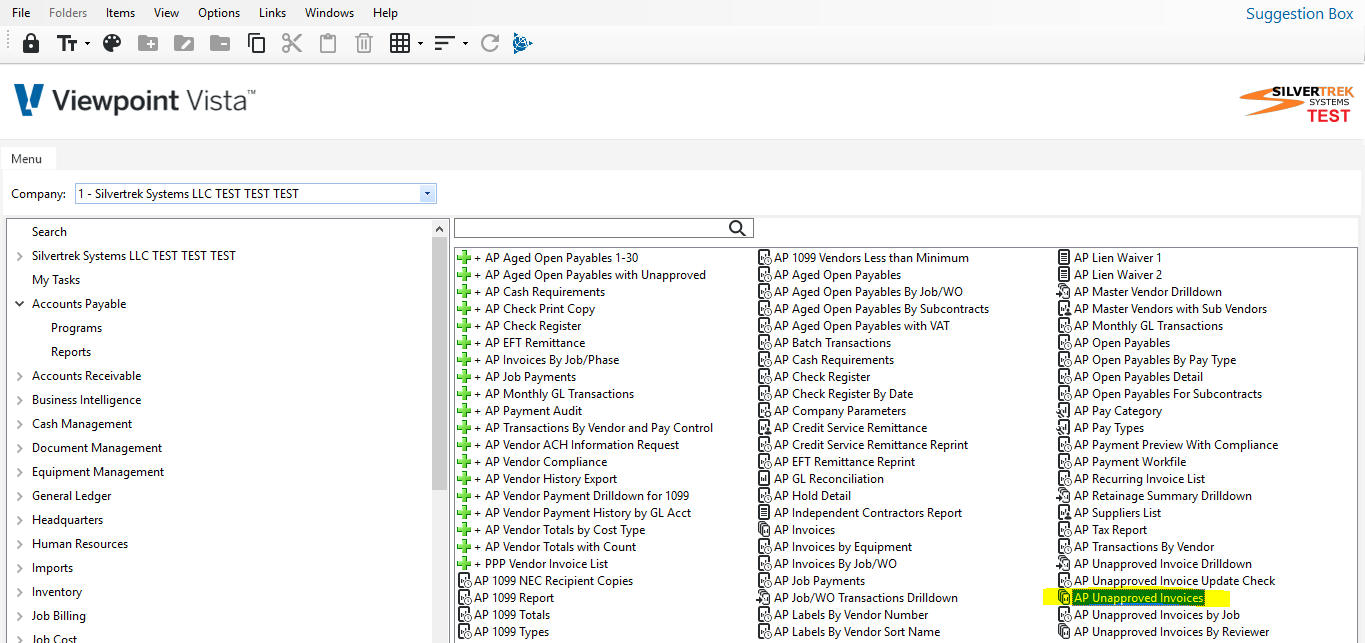Click the lock icon in the toolbar
The image size is (1365, 643).
pos(31,43)
